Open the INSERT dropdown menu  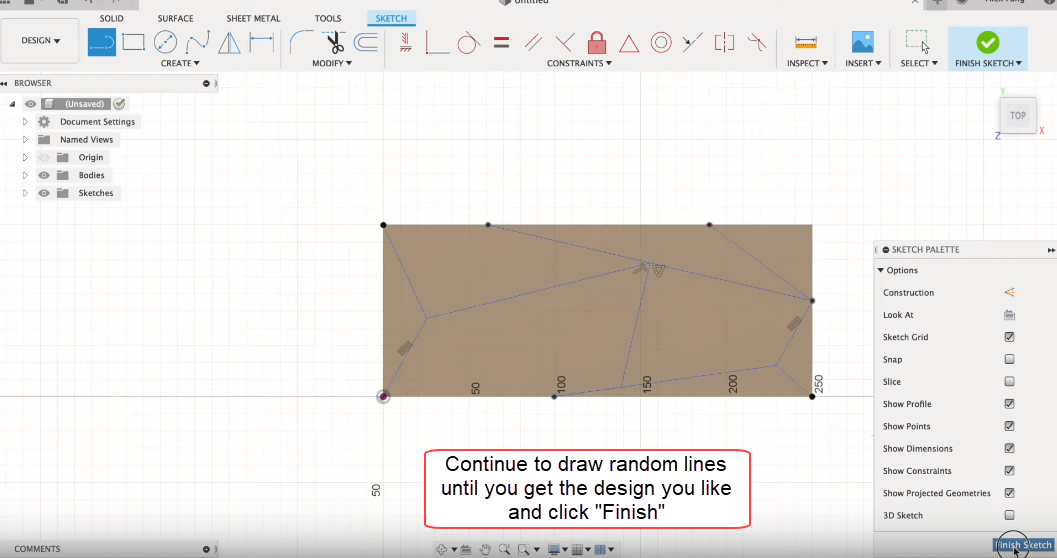[863, 63]
